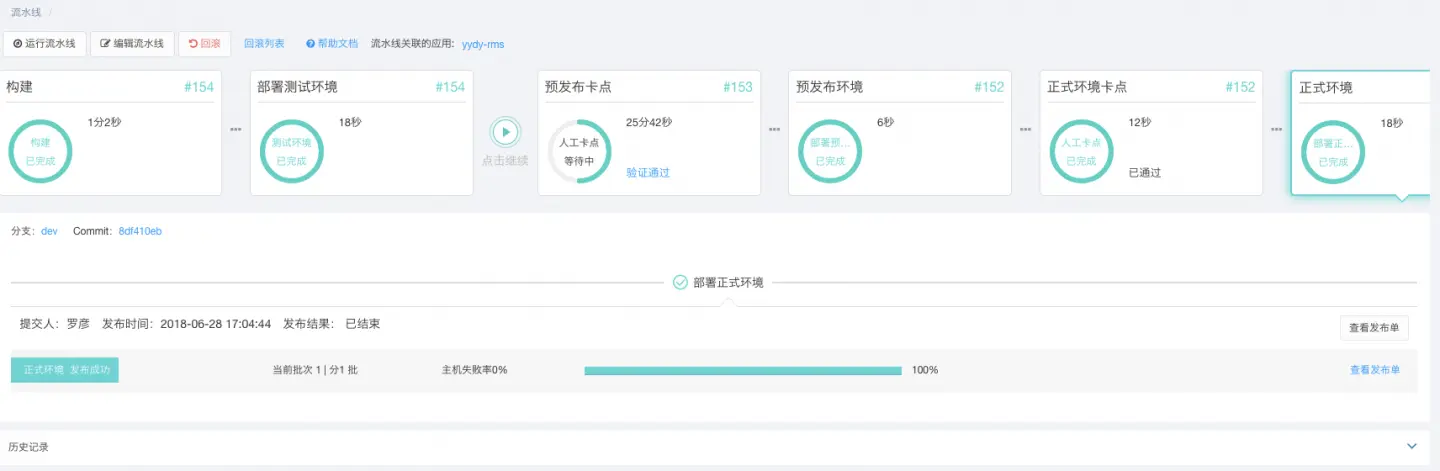Click the 已通过 status text

1145,172
